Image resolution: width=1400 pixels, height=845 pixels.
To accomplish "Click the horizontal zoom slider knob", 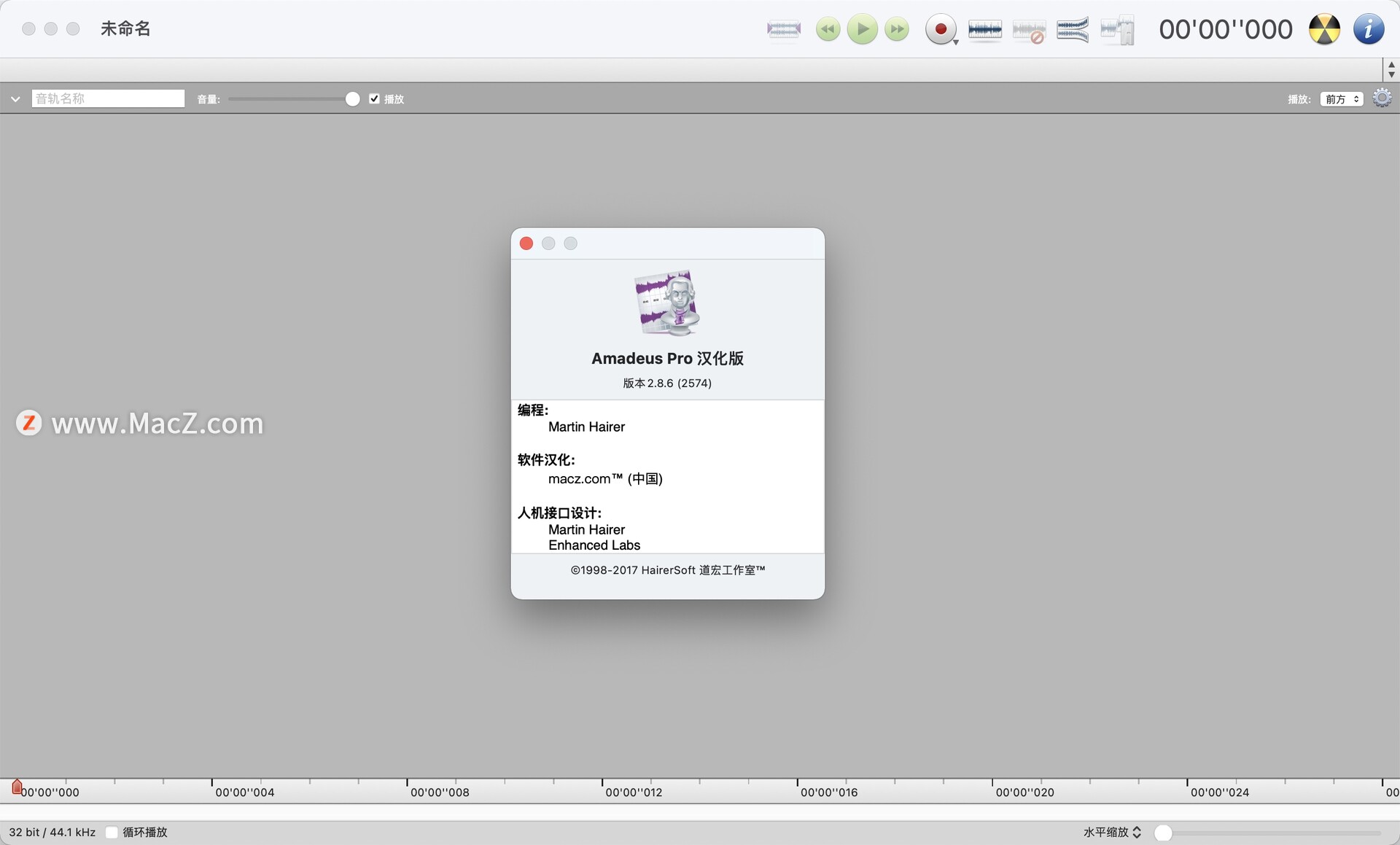I will (1163, 833).
